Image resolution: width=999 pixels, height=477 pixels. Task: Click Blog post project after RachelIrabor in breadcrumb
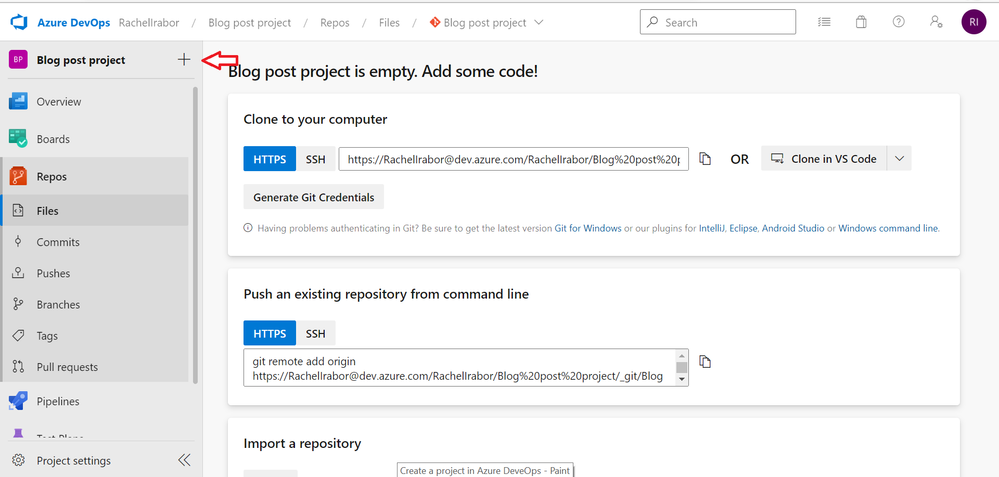250,22
